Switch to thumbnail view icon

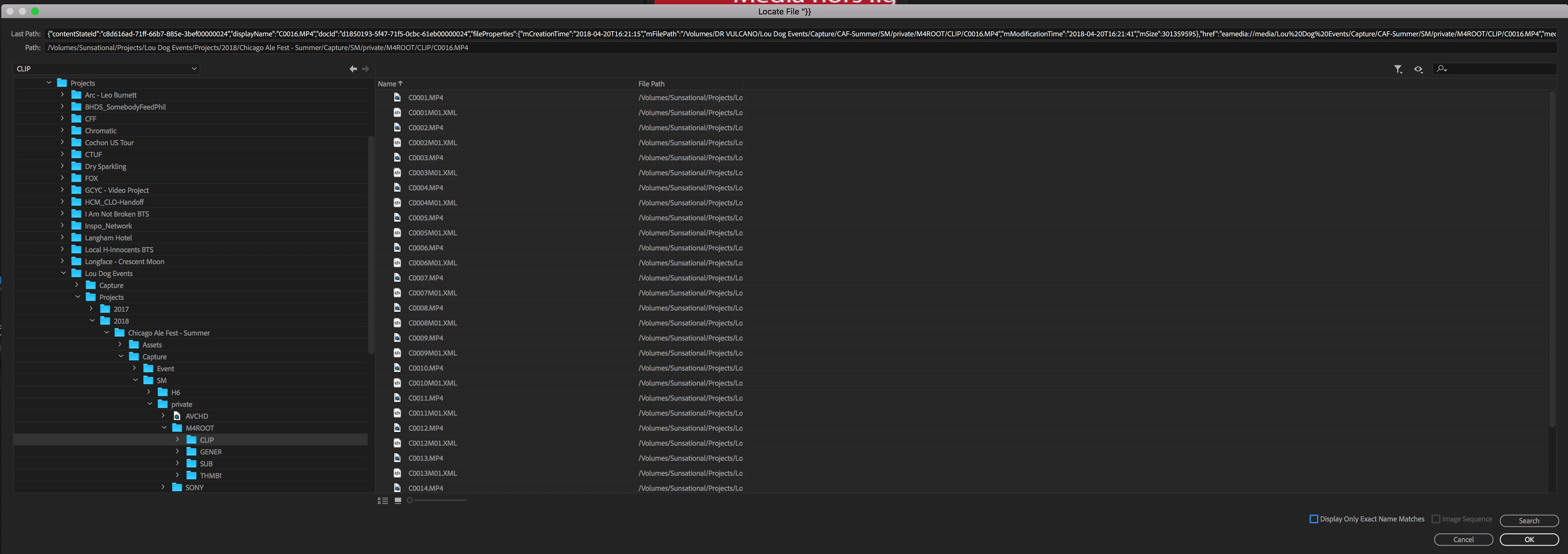[x=398, y=500]
